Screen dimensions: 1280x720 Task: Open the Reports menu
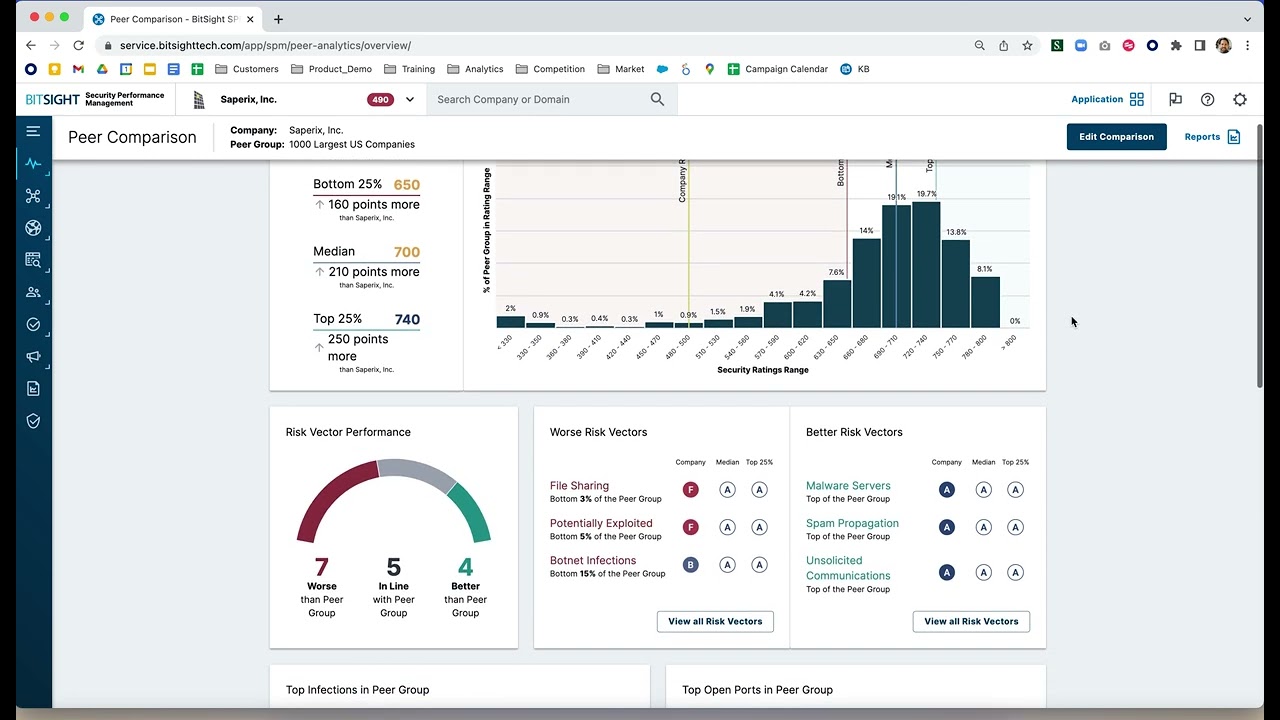(x=1212, y=137)
